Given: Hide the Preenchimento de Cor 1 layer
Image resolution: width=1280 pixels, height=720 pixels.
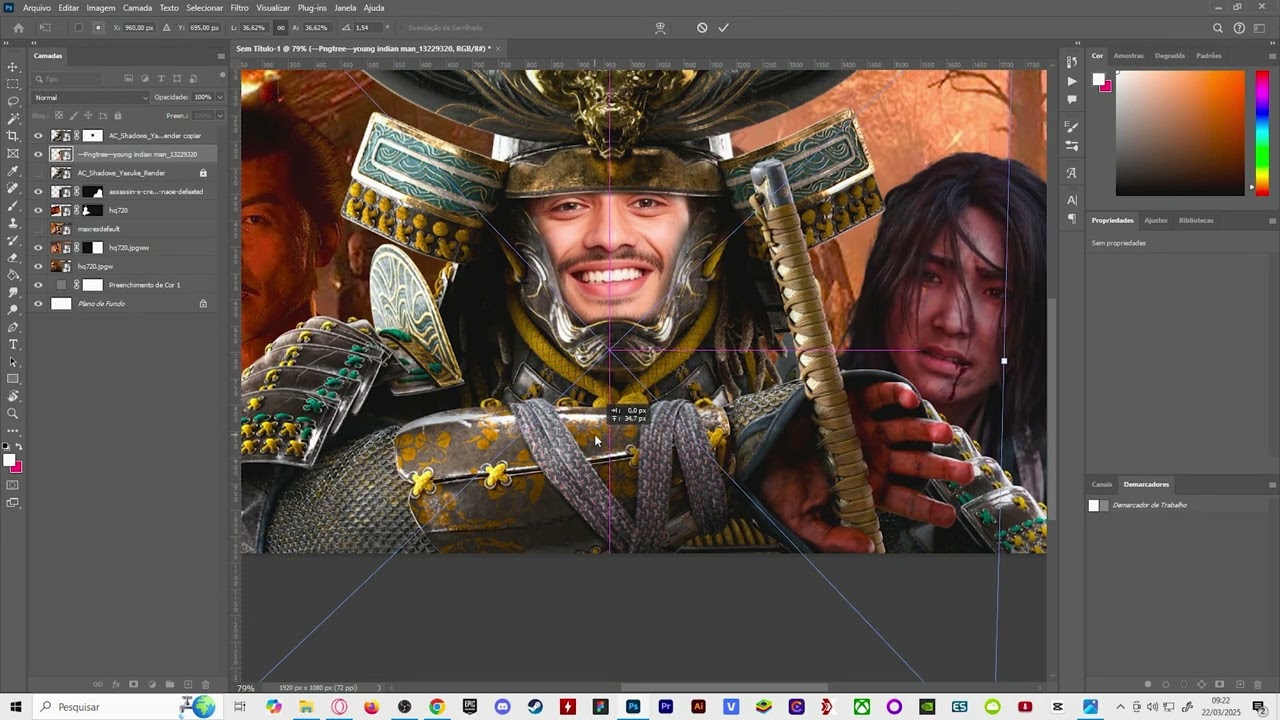Looking at the screenshot, I should click(x=38, y=285).
